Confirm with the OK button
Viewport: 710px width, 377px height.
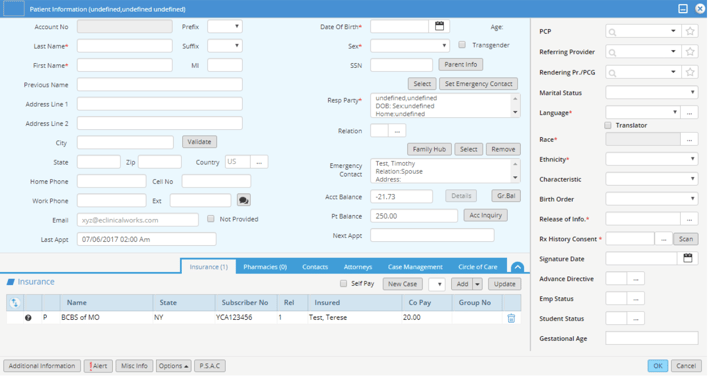pyautogui.click(x=657, y=366)
